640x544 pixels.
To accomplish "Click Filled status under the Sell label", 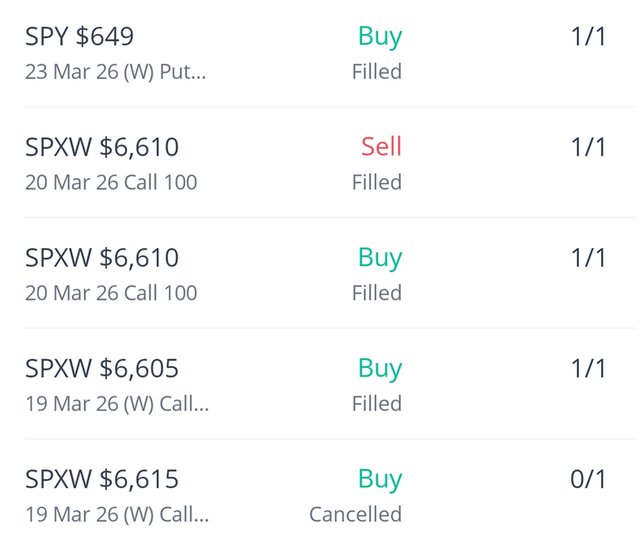I will tap(377, 182).
